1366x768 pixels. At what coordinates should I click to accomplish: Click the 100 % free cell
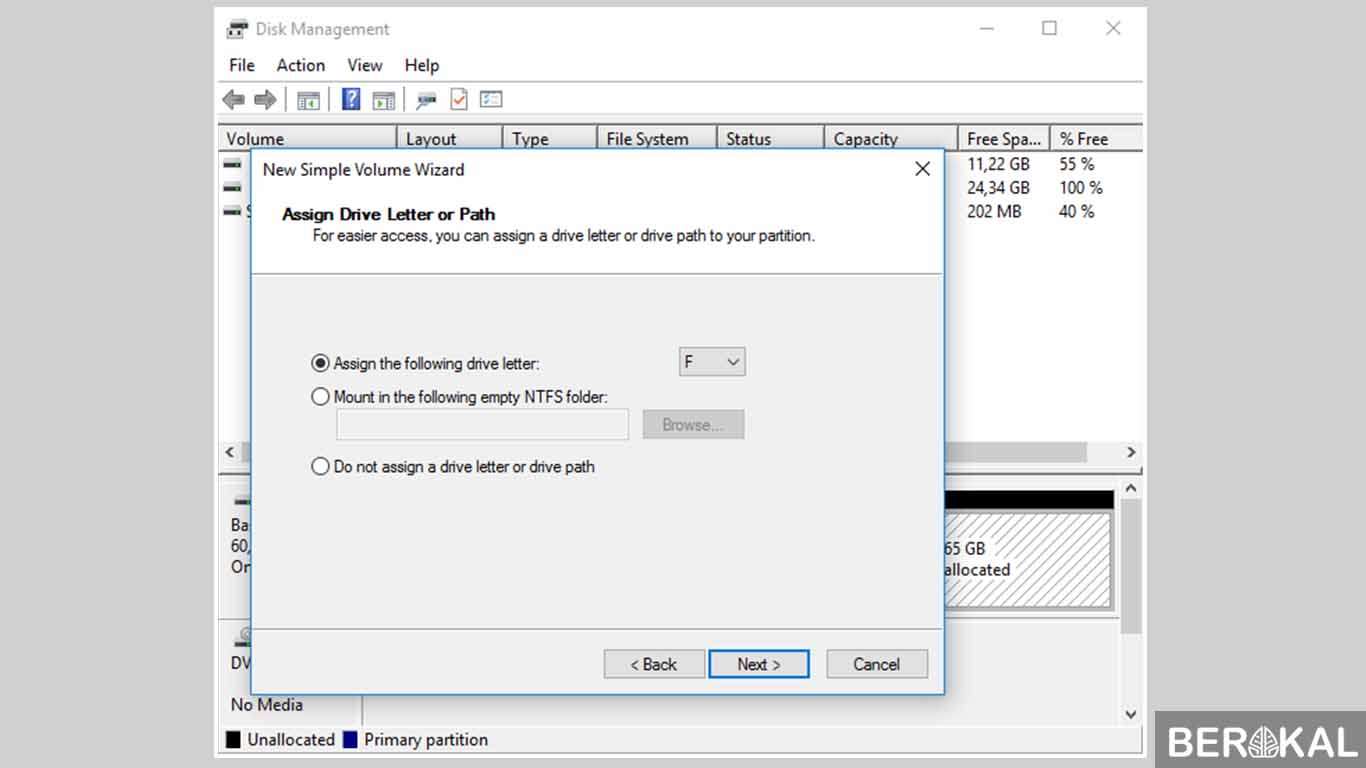1081,187
